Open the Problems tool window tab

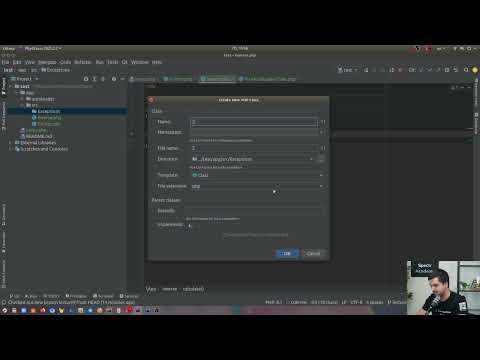(x=76, y=296)
